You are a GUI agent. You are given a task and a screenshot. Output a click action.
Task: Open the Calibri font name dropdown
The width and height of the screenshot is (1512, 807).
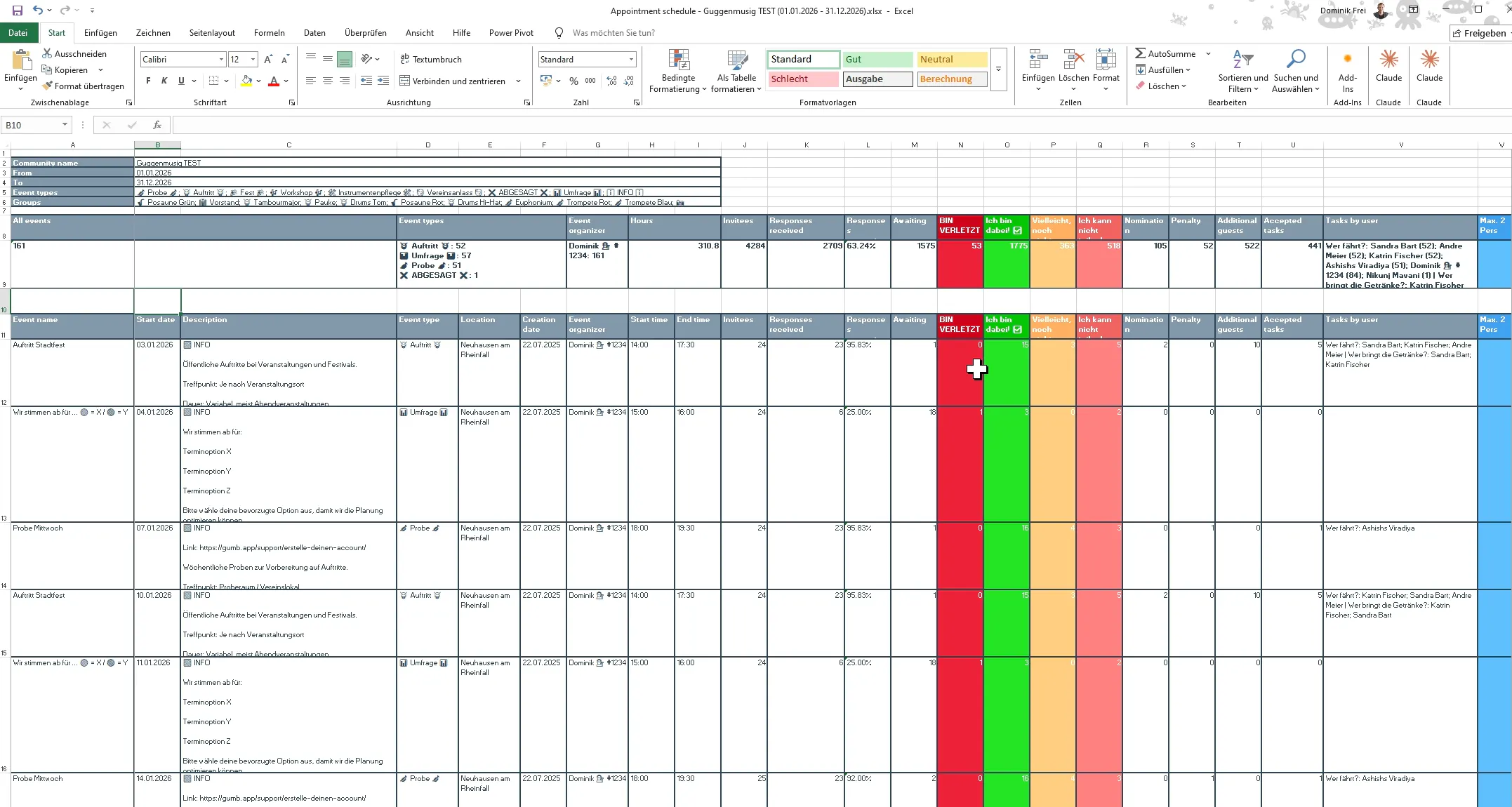[x=222, y=59]
